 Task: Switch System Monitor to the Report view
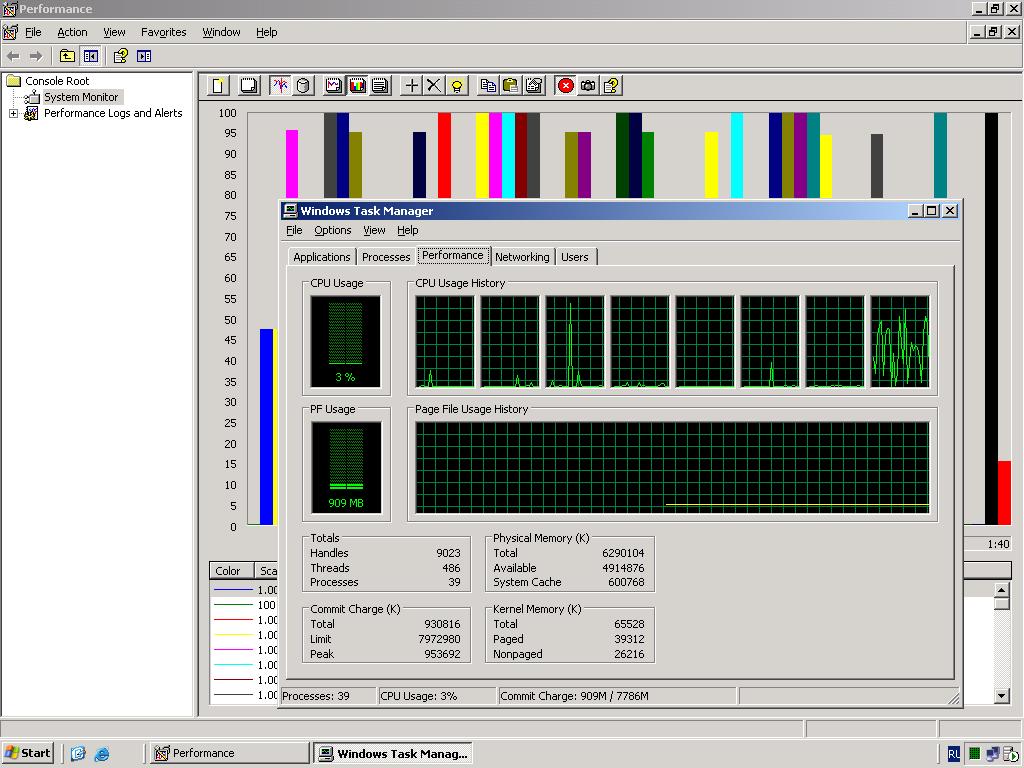(380, 86)
